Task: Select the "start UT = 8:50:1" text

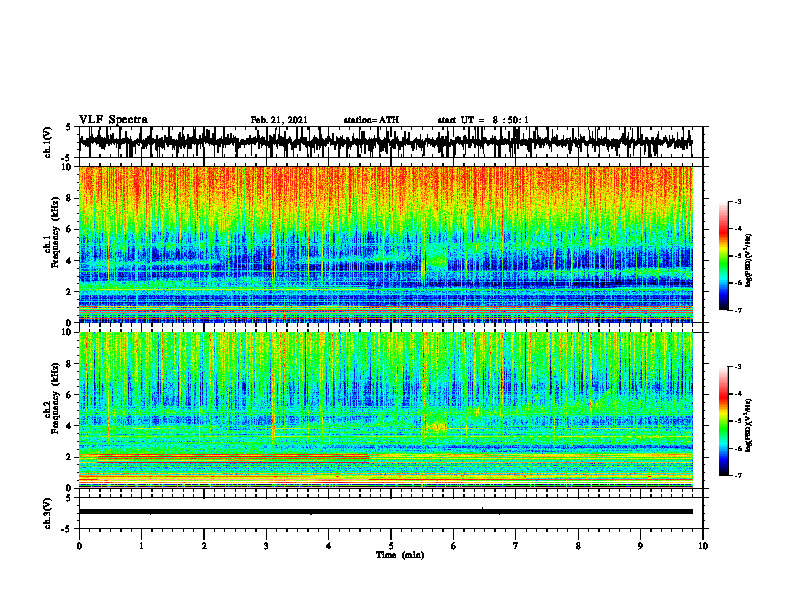Action: [x=483, y=120]
